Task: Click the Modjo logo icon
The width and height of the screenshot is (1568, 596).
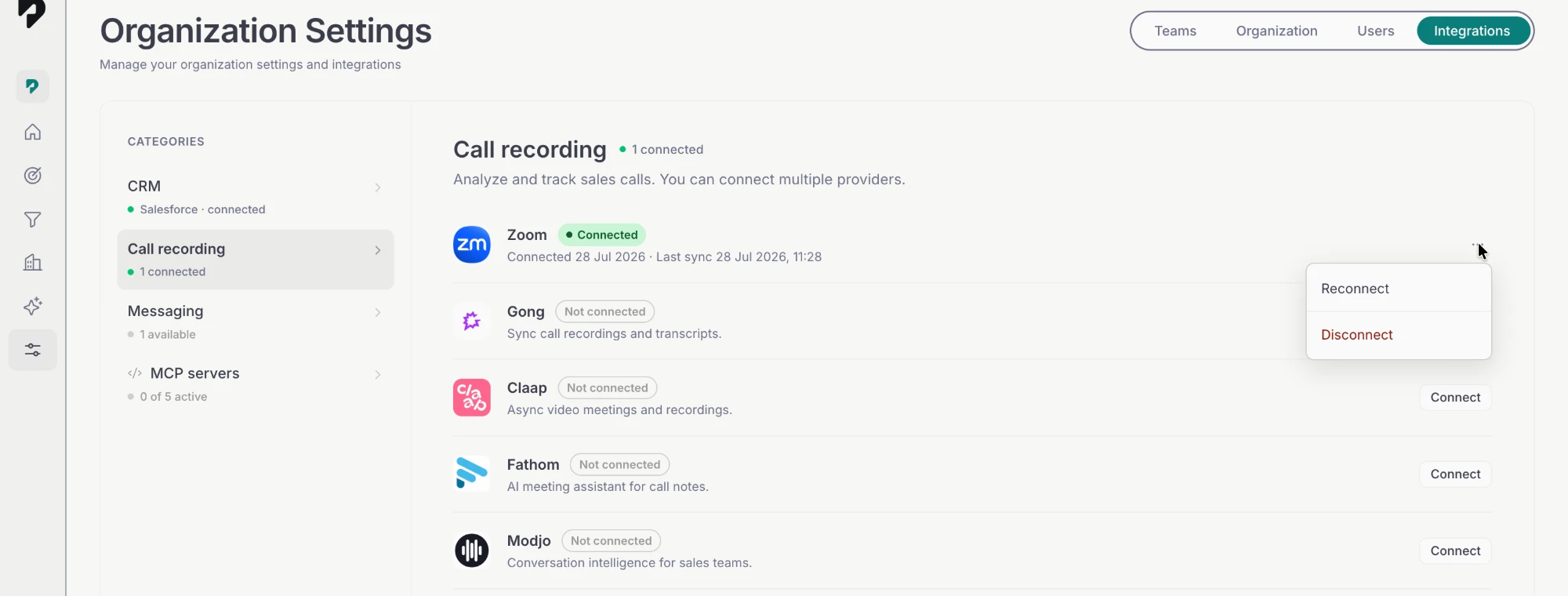Action: 472,551
